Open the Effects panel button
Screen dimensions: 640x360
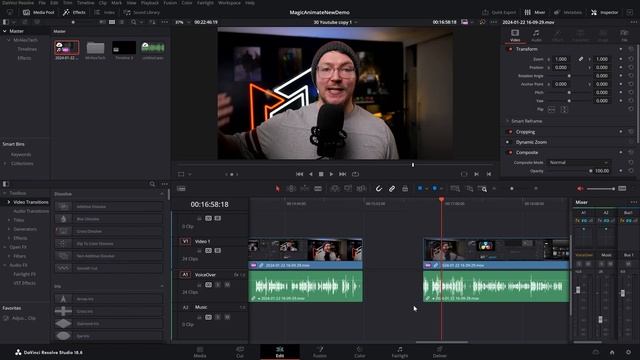pos(74,12)
